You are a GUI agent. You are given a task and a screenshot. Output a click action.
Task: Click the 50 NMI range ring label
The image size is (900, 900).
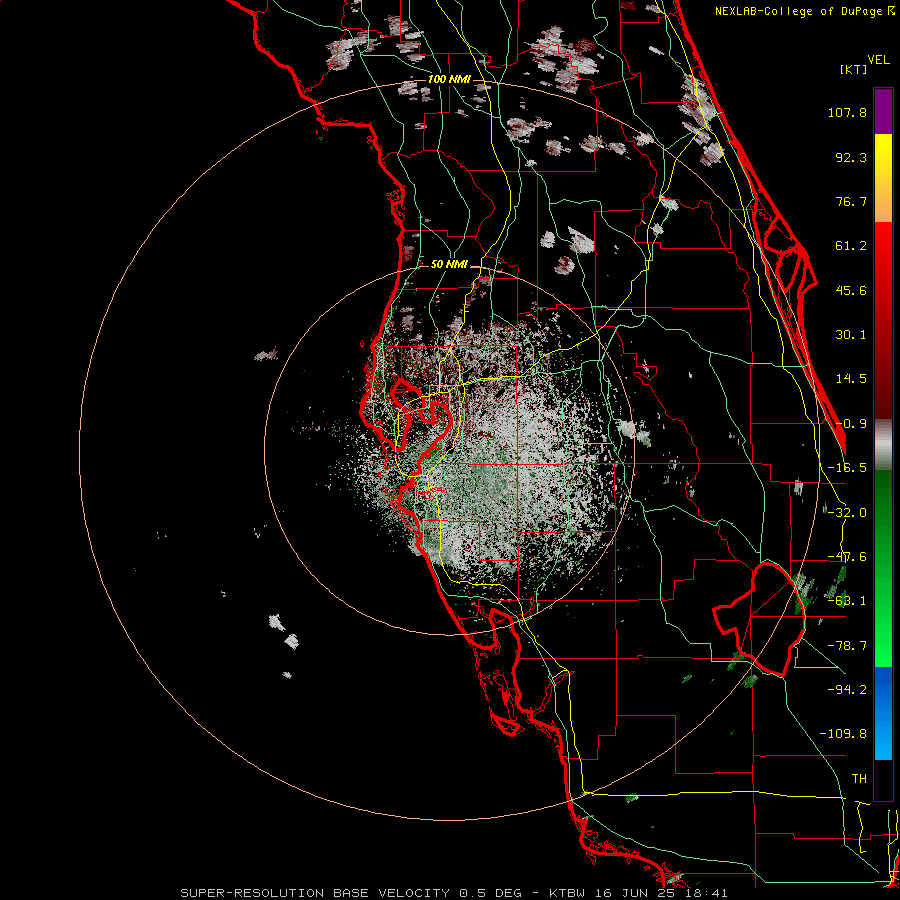click(x=449, y=265)
